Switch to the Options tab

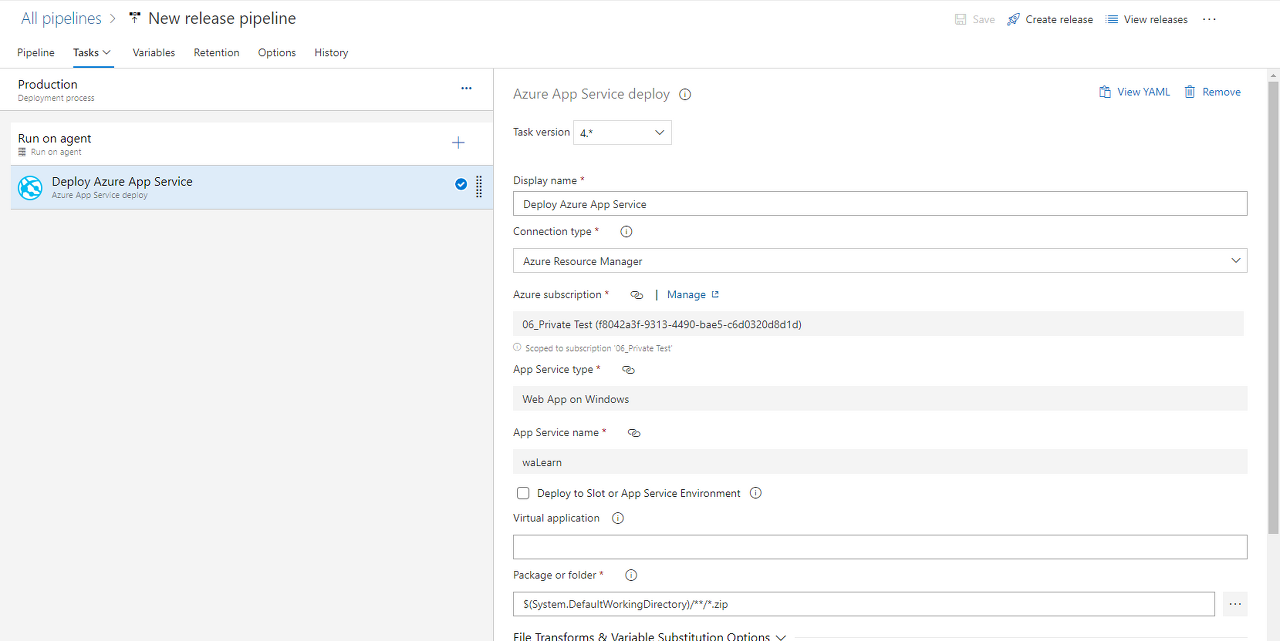pyautogui.click(x=277, y=53)
